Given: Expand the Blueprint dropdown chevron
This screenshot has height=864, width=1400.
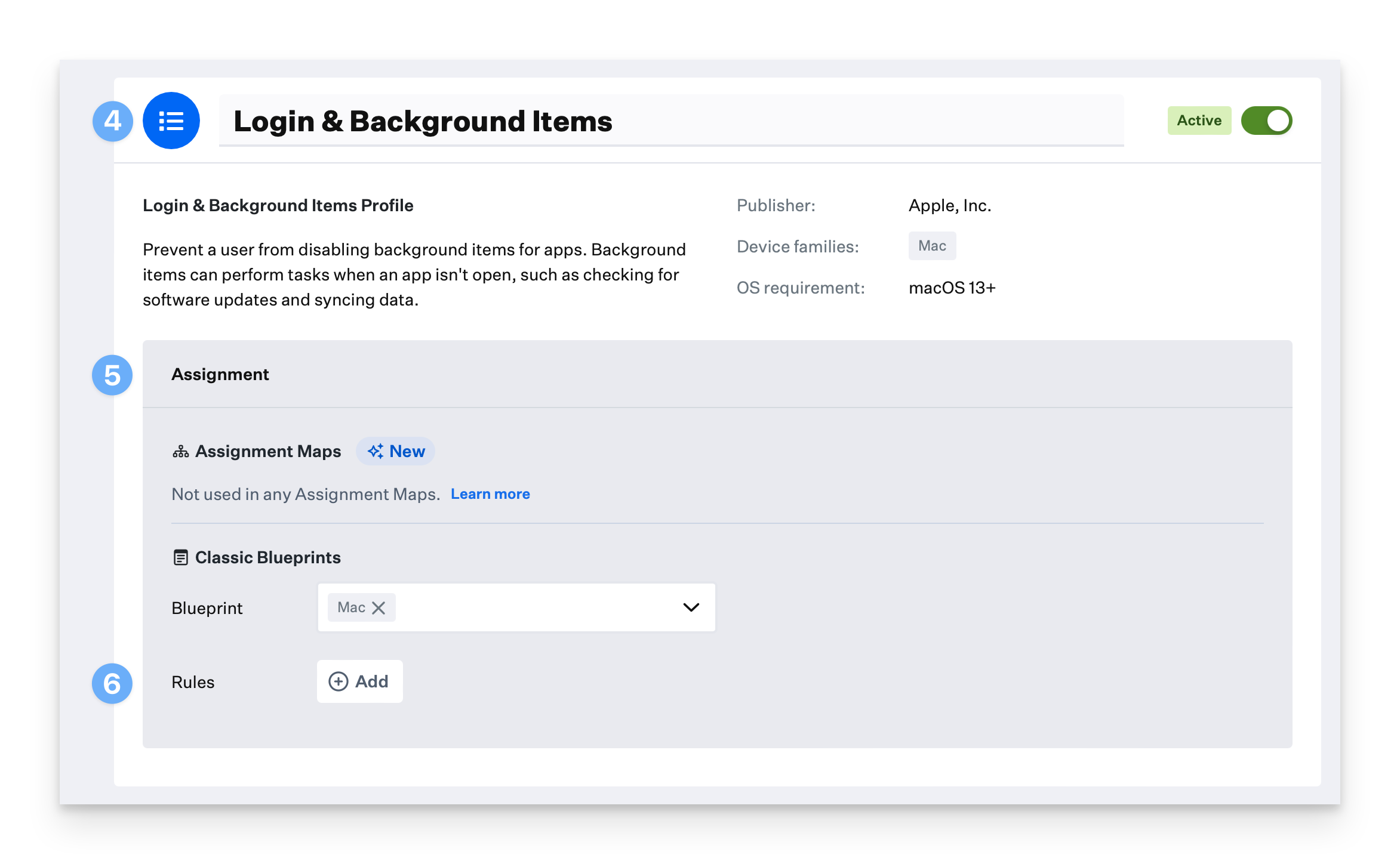Looking at the screenshot, I should pos(691,607).
